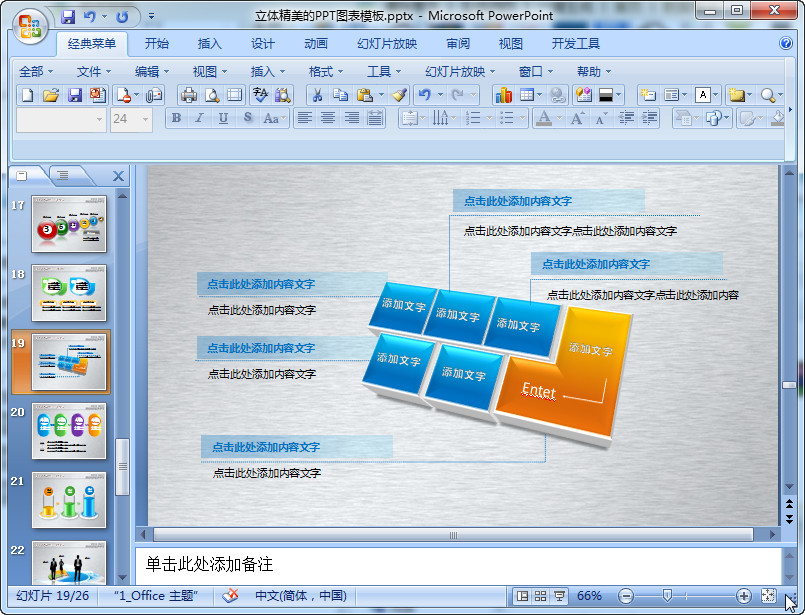Switch to Slide Sorter view in status bar
The image size is (805, 615).
[x=540, y=596]
